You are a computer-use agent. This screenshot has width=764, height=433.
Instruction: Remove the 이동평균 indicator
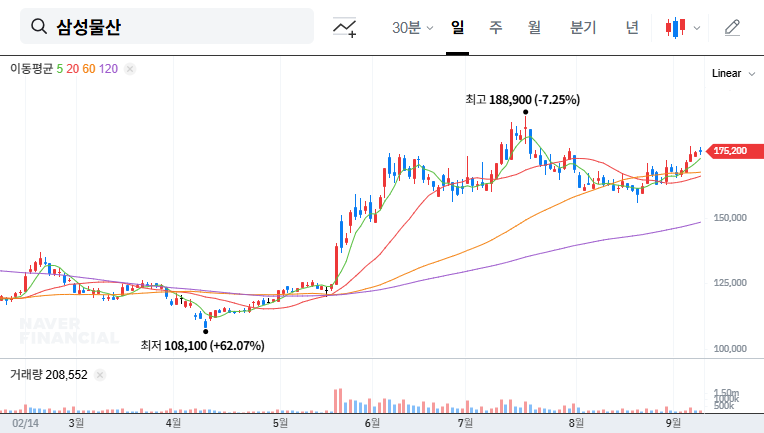coord(130,69)
